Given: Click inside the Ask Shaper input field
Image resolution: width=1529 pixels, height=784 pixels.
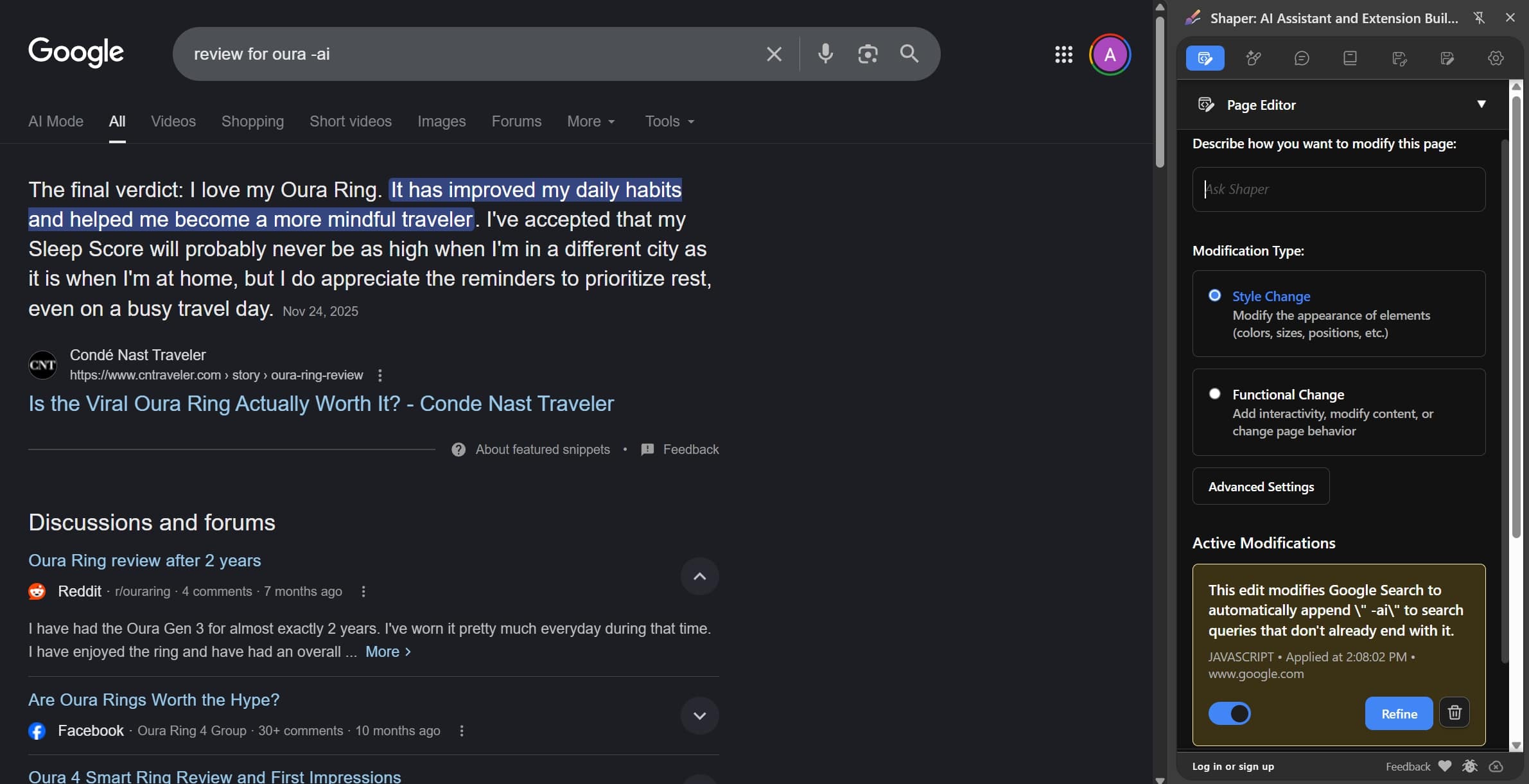Looking at the screenshot, I should coord(1338,189).
